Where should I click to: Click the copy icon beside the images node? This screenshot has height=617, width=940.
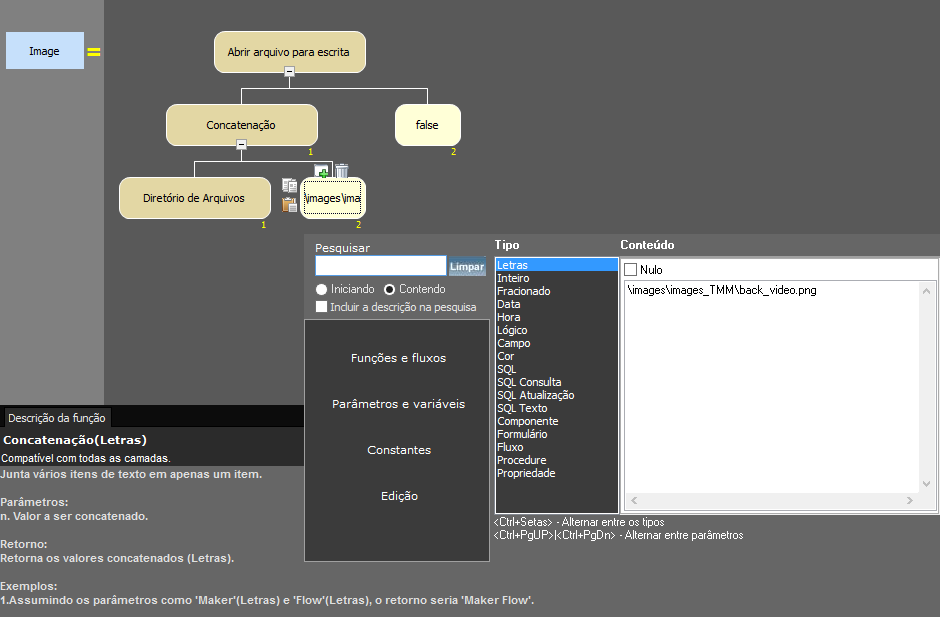[x=289, y=185]
